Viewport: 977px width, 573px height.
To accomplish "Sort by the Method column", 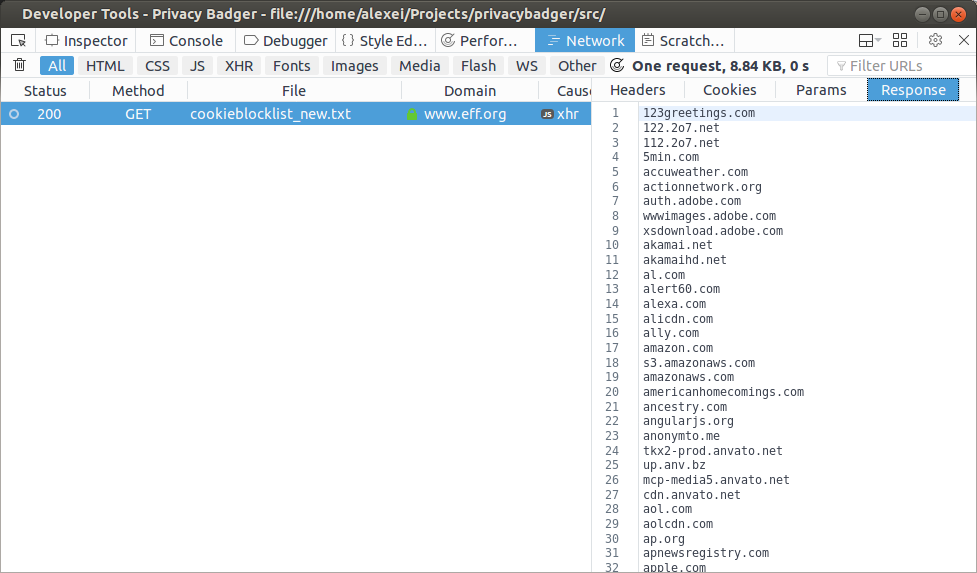I will click(138, 91).
